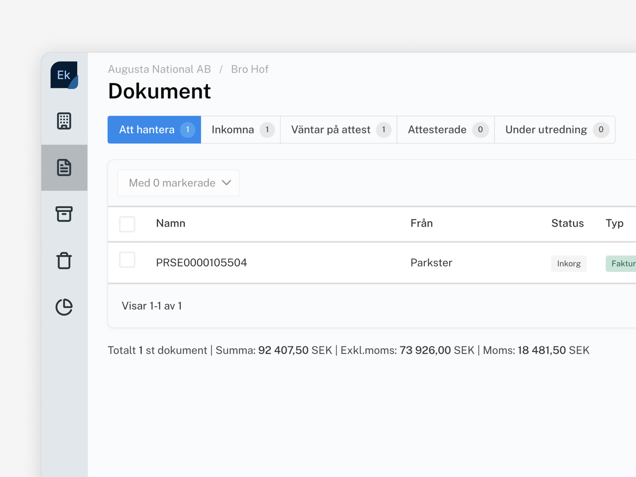Switch to the 'Inkomna' tab
The width and height of the screenshot is (636, 477).
tap(241, 130)
